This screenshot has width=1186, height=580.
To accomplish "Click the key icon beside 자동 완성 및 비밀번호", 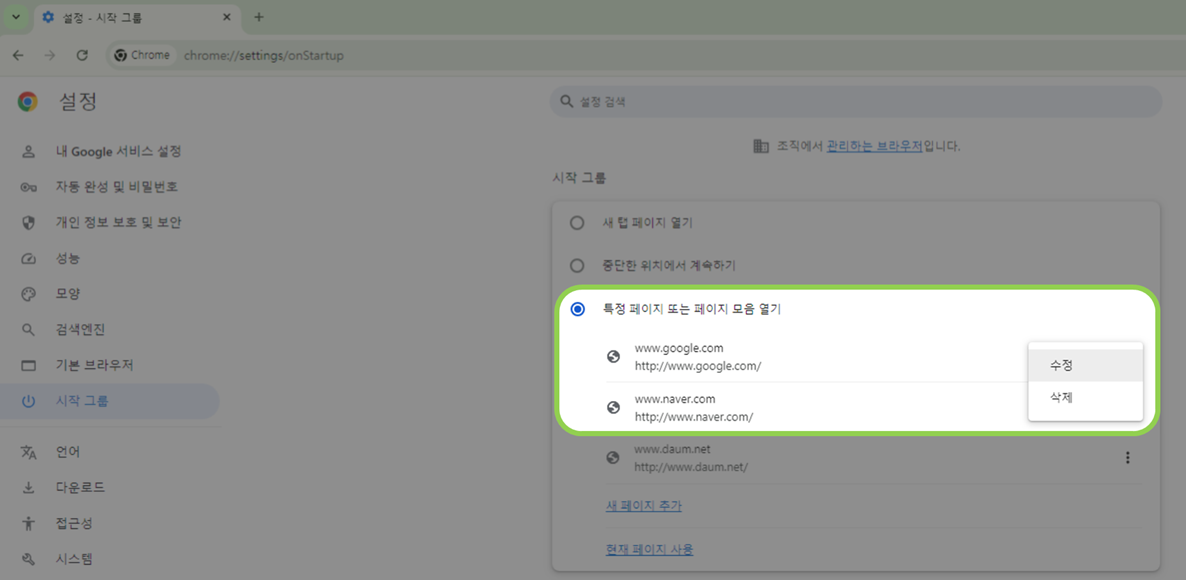I will click(x=28, y=186).
